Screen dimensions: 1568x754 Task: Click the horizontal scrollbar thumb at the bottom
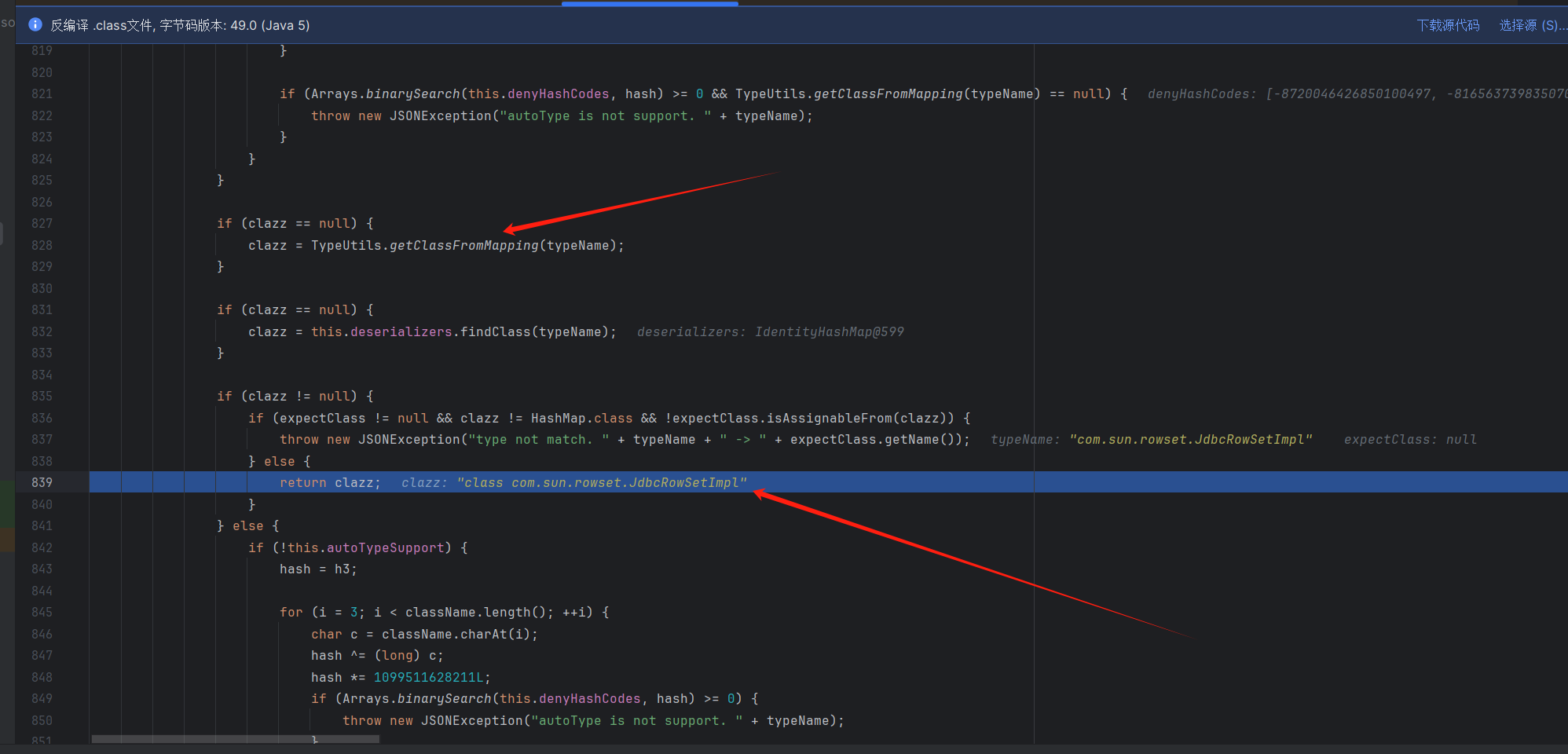pyautogui.click(x=236, y=739)
